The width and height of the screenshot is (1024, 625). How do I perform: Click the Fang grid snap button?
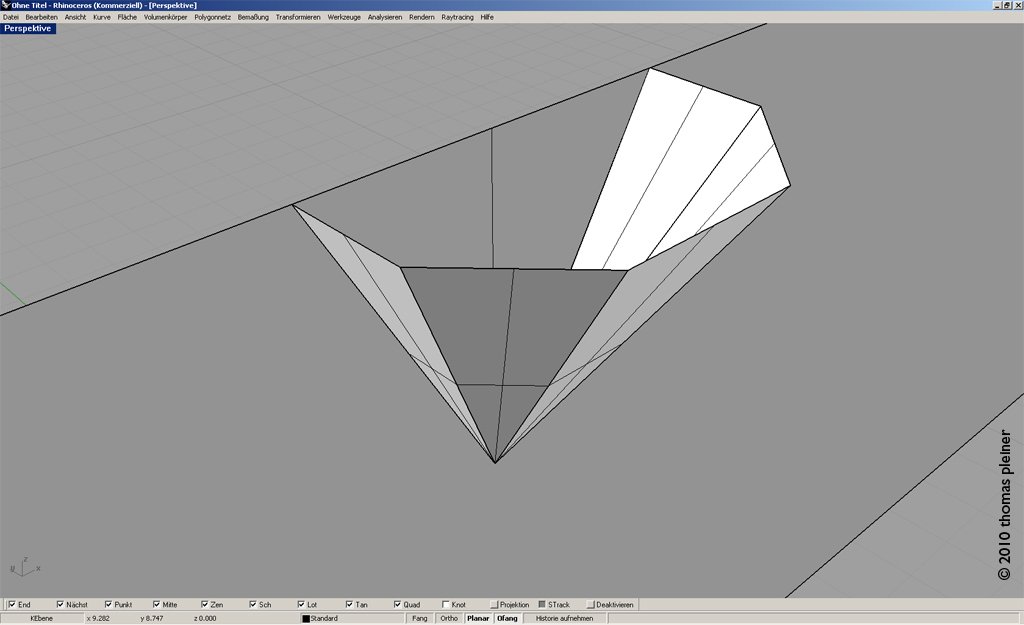(420, 619)
